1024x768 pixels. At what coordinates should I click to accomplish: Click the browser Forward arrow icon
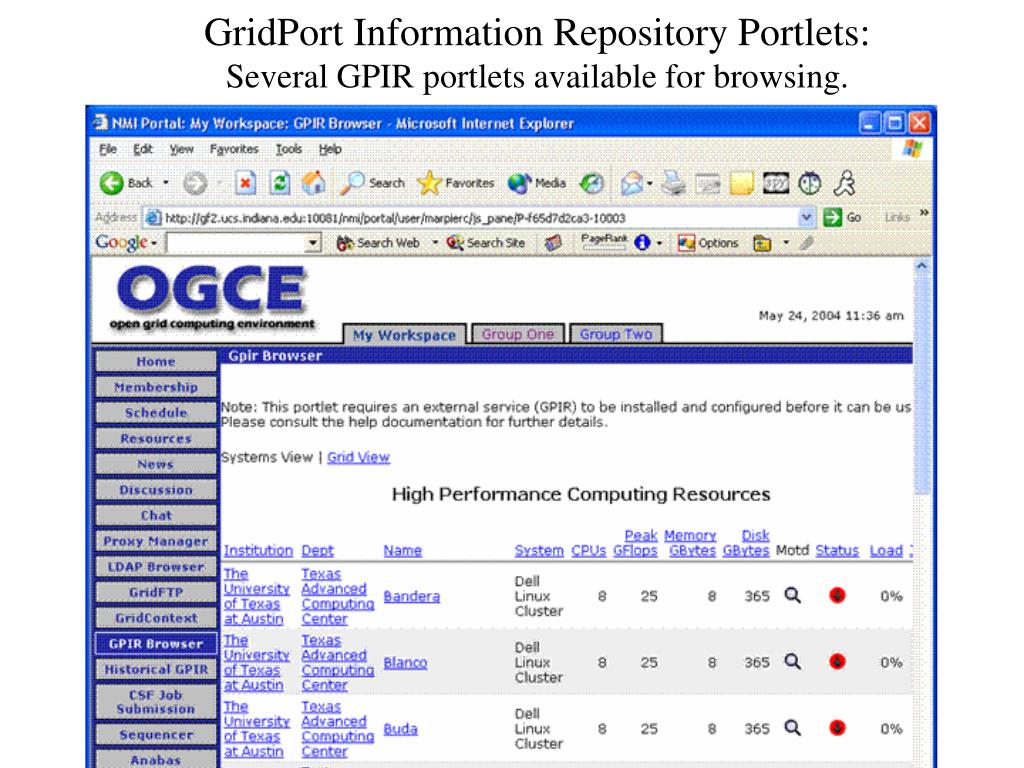point(195,184)
